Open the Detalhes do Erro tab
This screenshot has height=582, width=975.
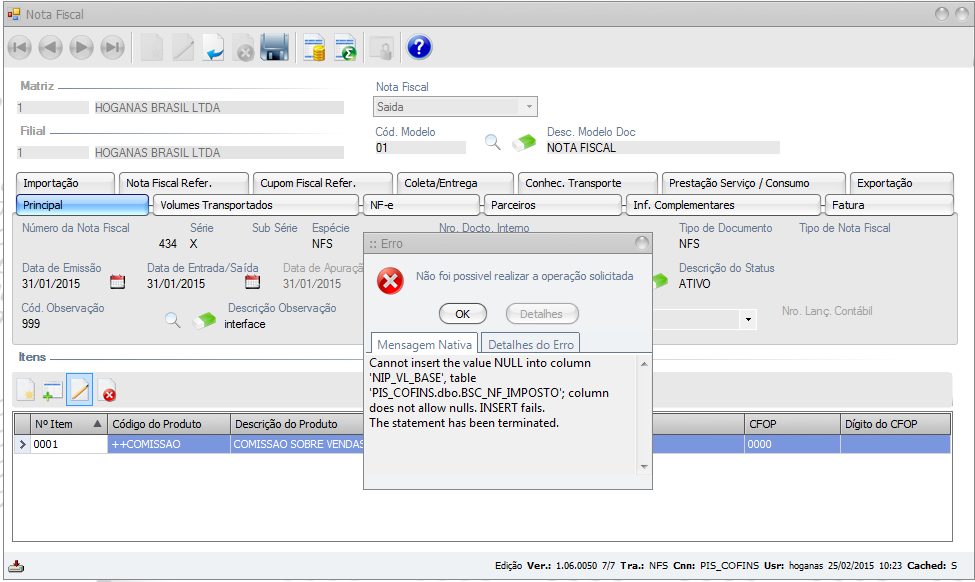click(x=529, y=344)
